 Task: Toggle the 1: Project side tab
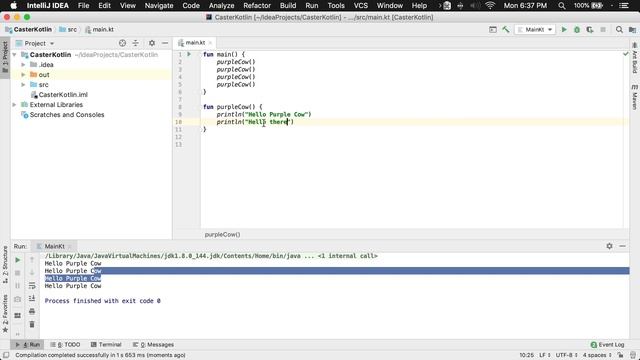[5, 57]
